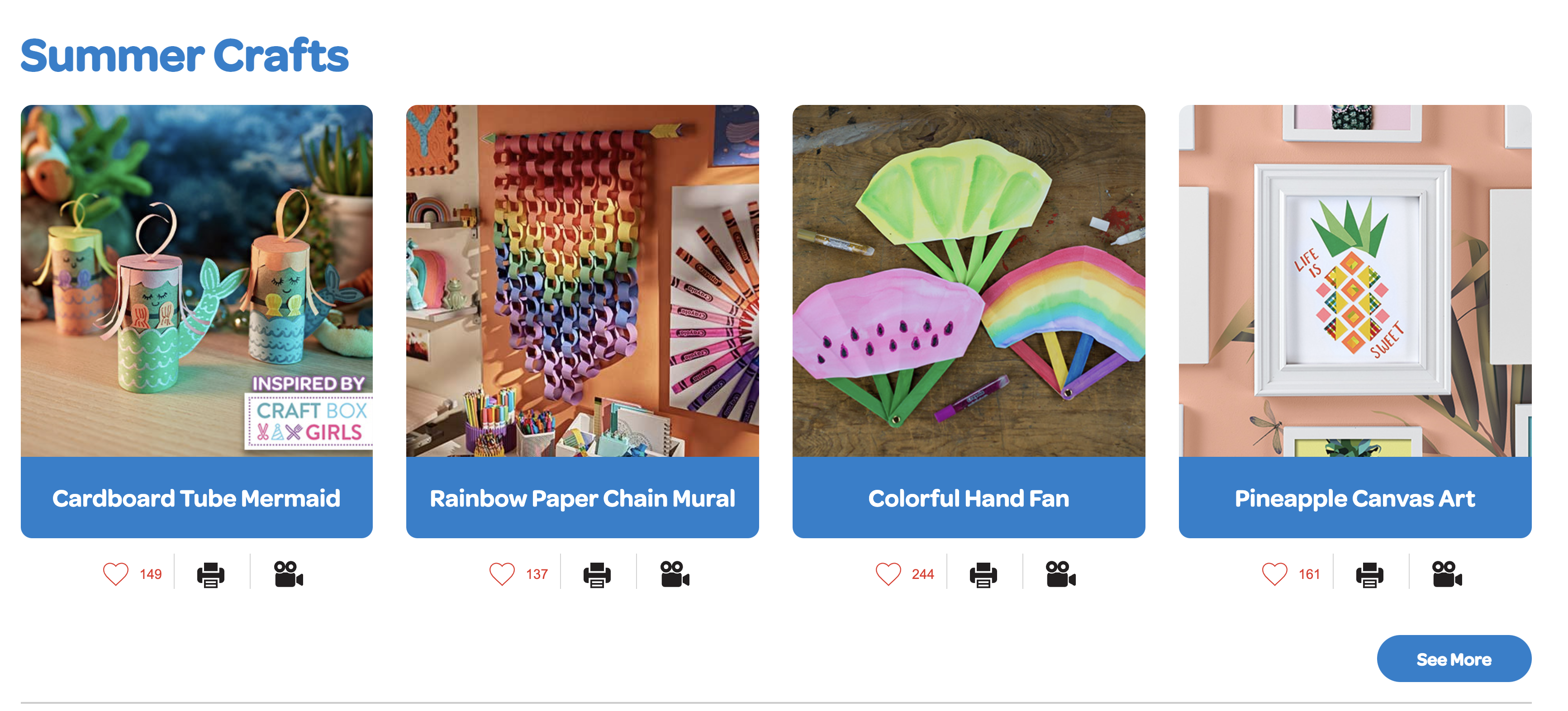Click the mermaid tubes craft photo
1568x711 pixels.
pyautogui.click(x=197, y=280)
